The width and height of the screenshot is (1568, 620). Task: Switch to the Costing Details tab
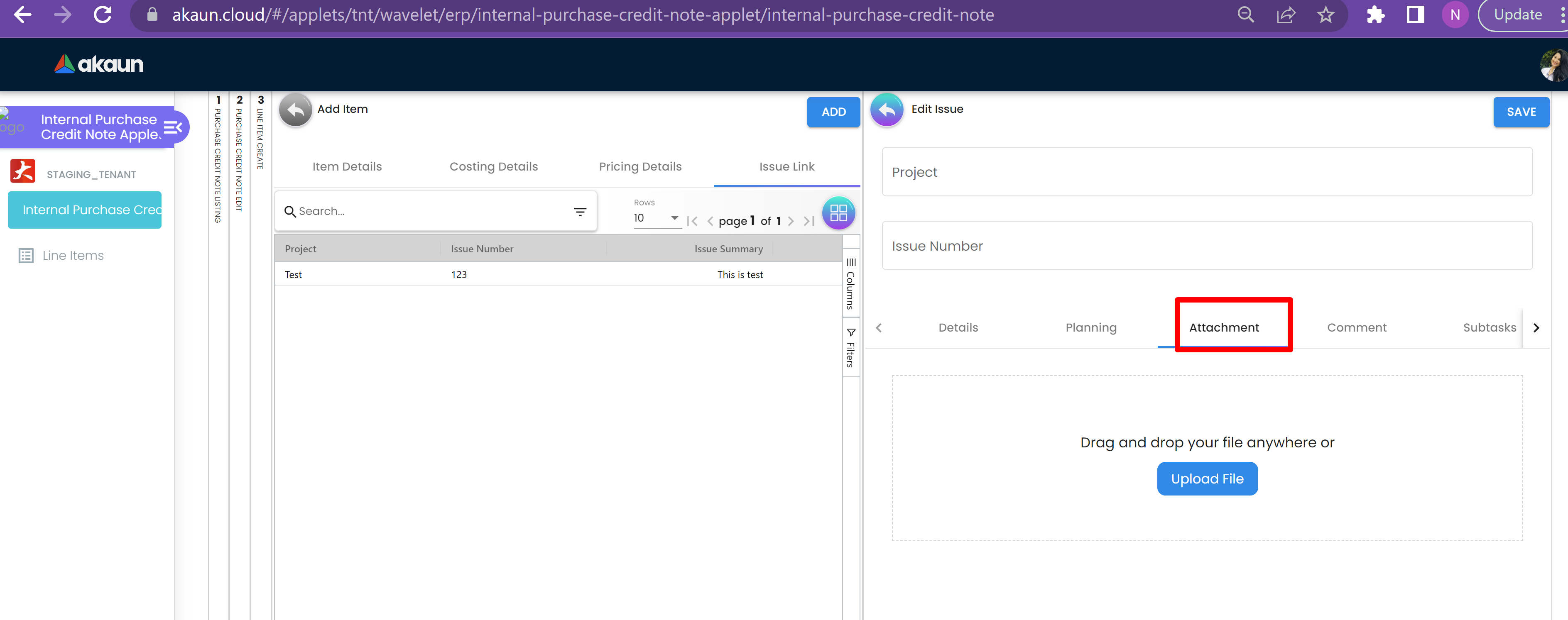tap(493, 167)
